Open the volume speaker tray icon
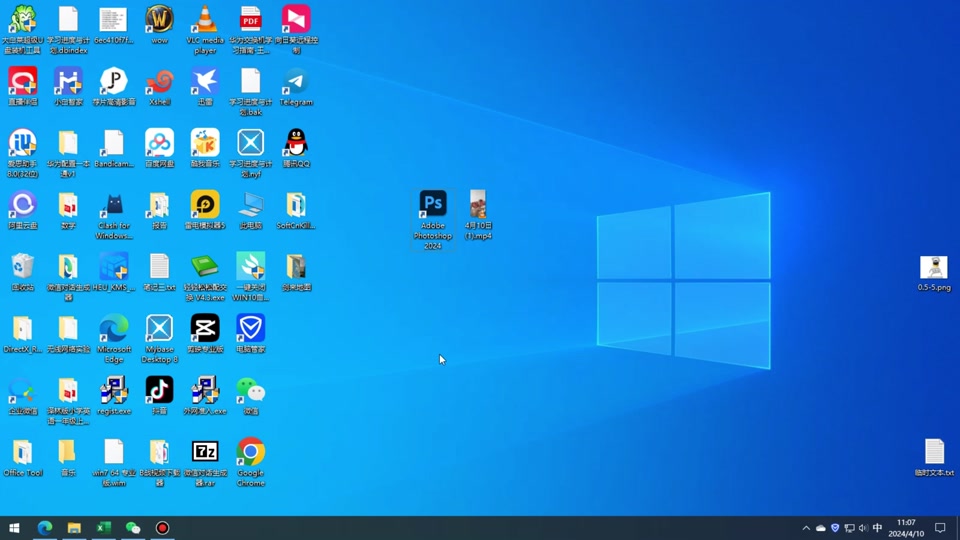The width and height of the screenshot is (960, 540). point(863,528)
